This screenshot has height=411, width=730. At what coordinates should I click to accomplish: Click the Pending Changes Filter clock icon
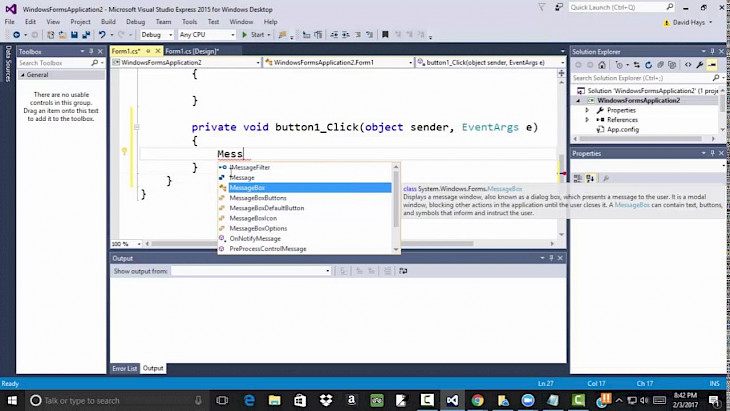coord(619,65)
